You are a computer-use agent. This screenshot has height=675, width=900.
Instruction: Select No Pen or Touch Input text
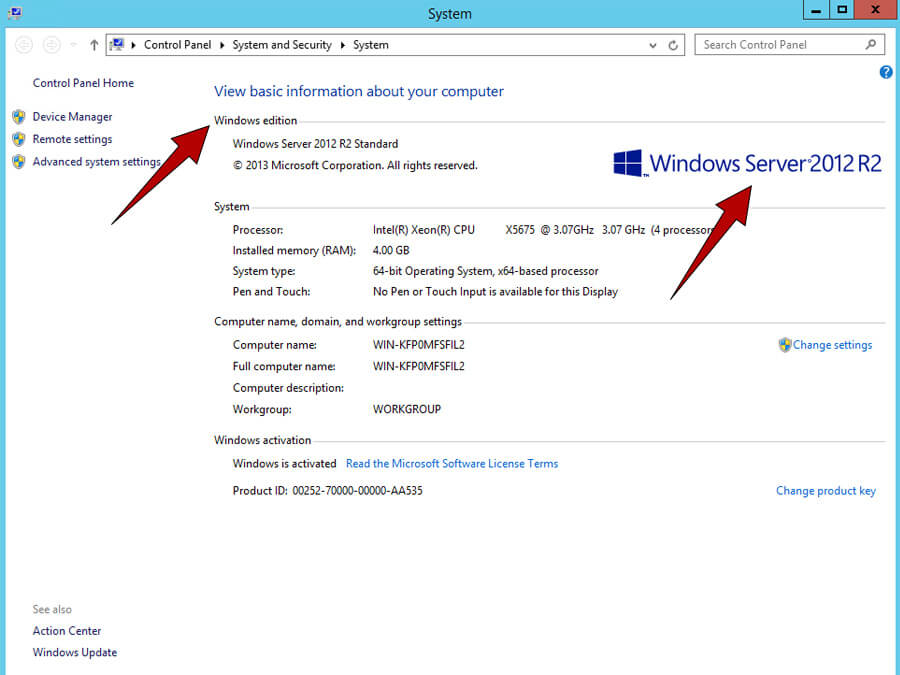(495, 292)
